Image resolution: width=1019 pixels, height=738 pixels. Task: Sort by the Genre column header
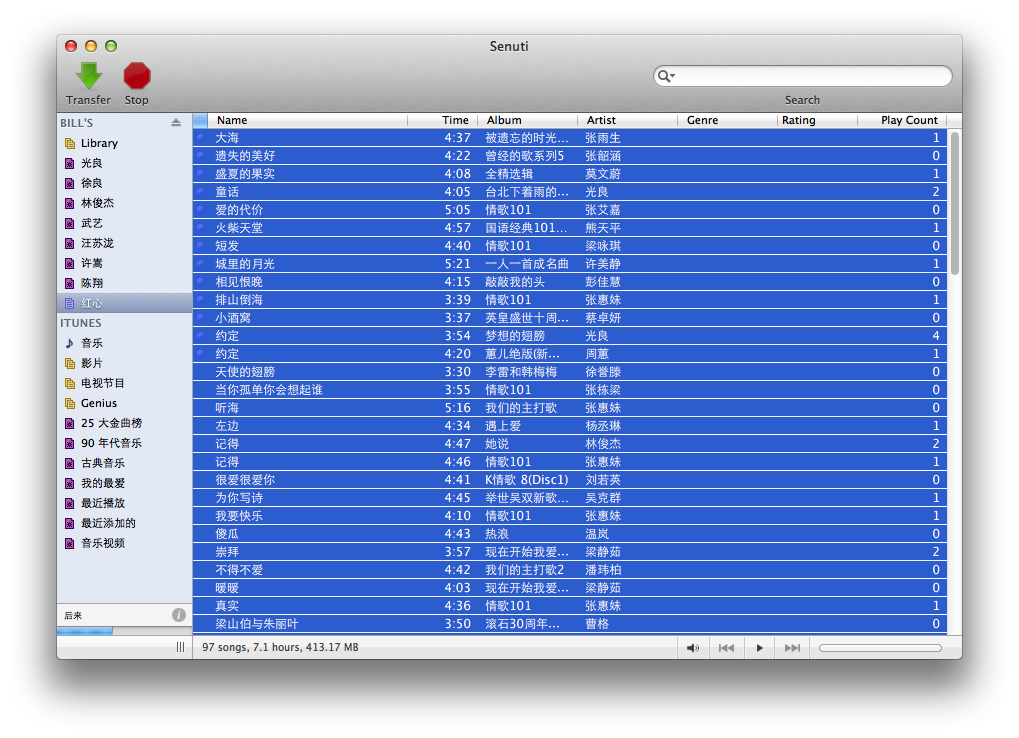(727, 120)
